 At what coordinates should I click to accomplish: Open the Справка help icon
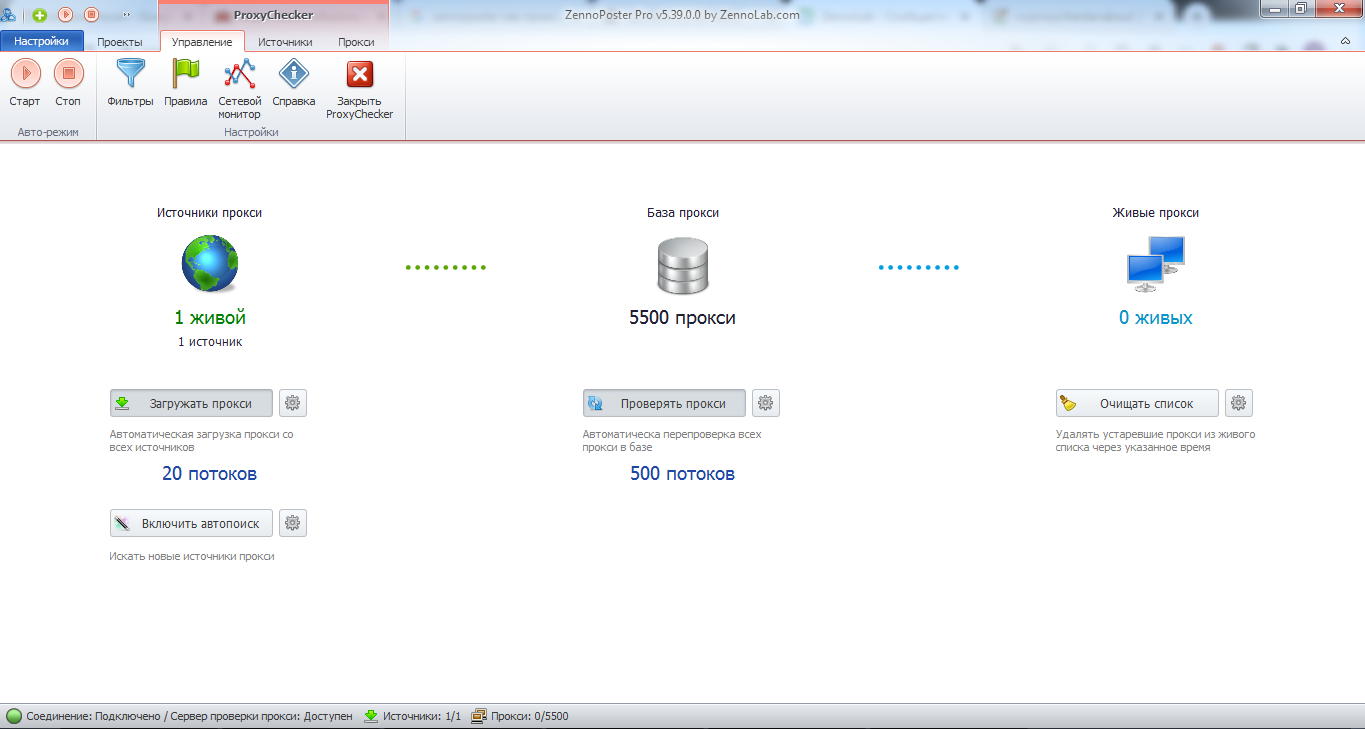(x=294, y=82)
